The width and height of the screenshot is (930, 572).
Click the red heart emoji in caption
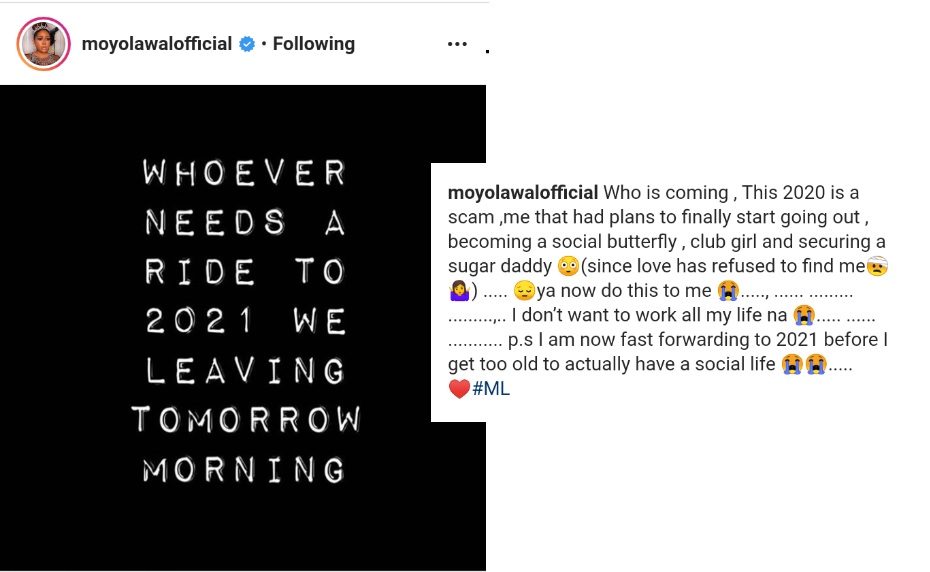(x=459, y=389)
